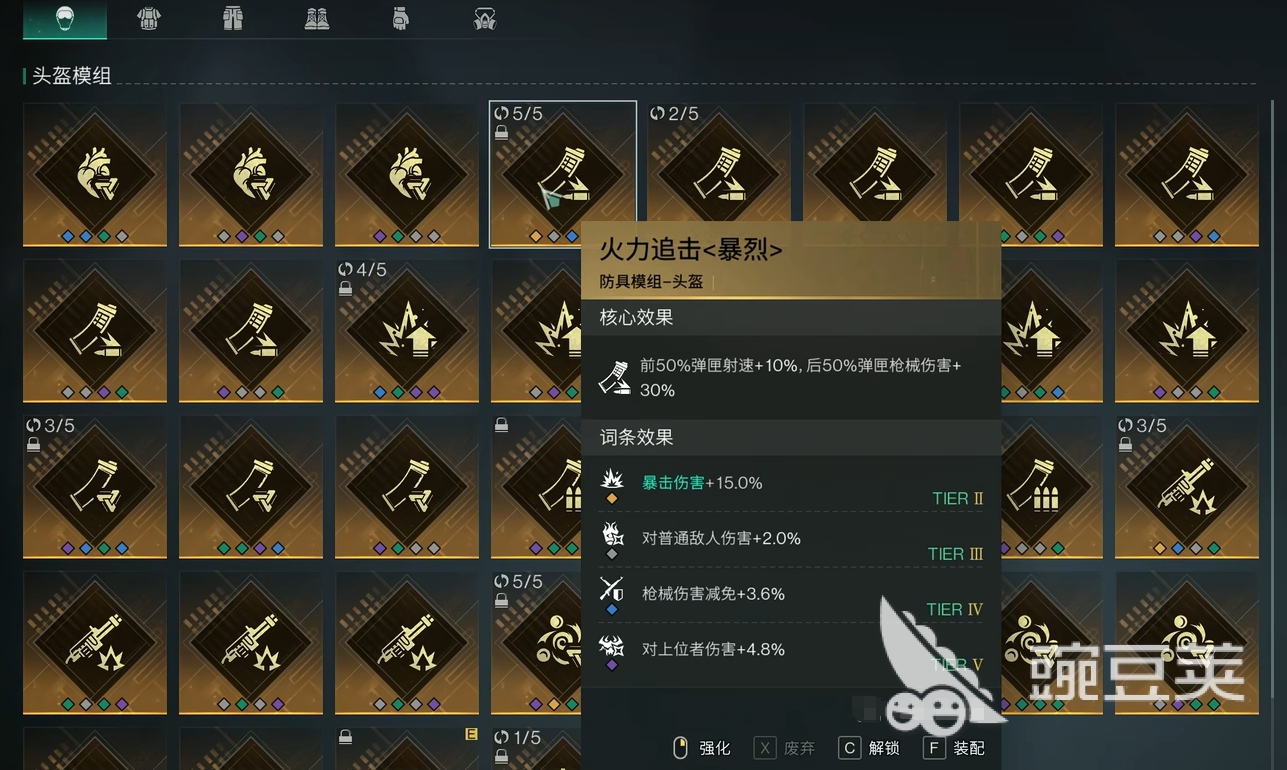This screenshot has height=770, width=1287.
Task: Select the 对上位者伤害+4.8% affix row
Action: [791, 652]
